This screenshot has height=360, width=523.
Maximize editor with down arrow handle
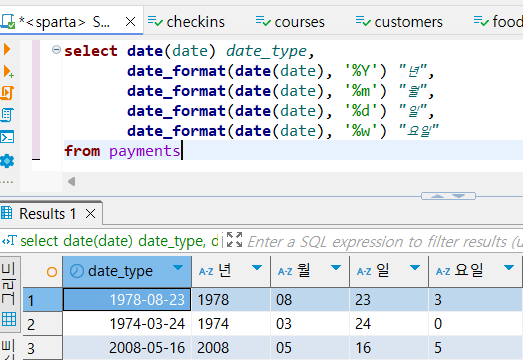point(459,196)
